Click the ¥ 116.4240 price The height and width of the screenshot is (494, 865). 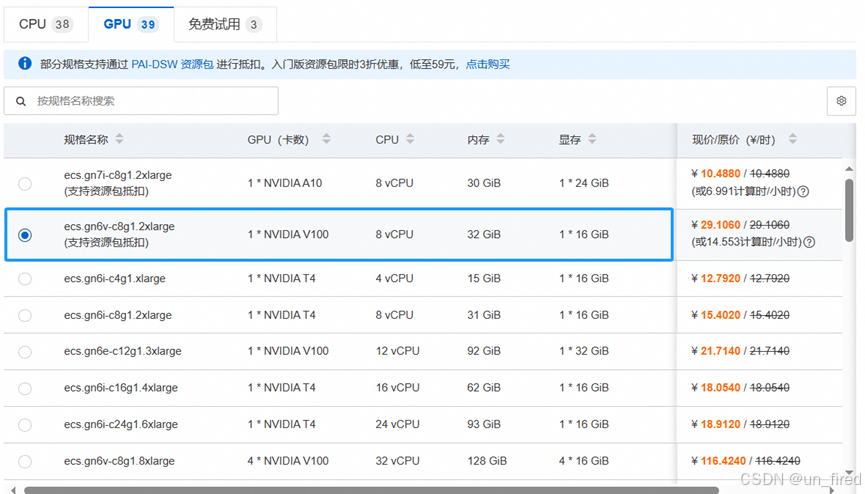[719, 461]
